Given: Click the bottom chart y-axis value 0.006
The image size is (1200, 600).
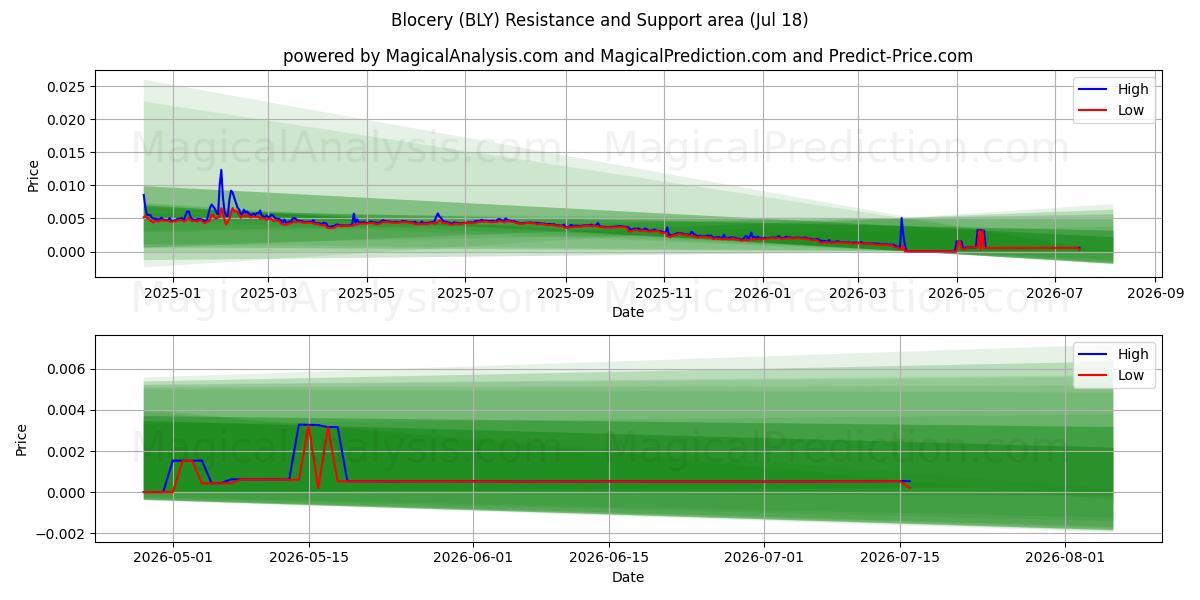Looking at the screenshot, I should tap(66, 370).
